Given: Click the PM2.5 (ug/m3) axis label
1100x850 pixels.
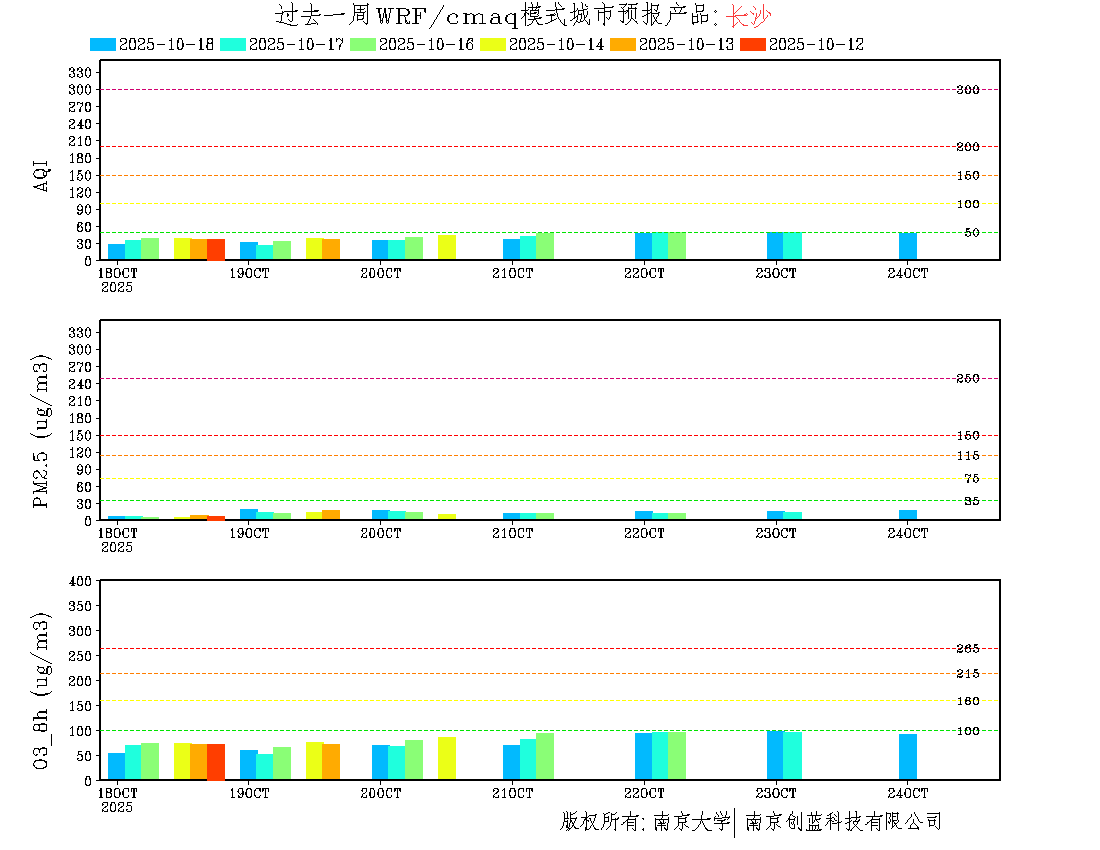Looking at the screenshot, I should 42,431.
